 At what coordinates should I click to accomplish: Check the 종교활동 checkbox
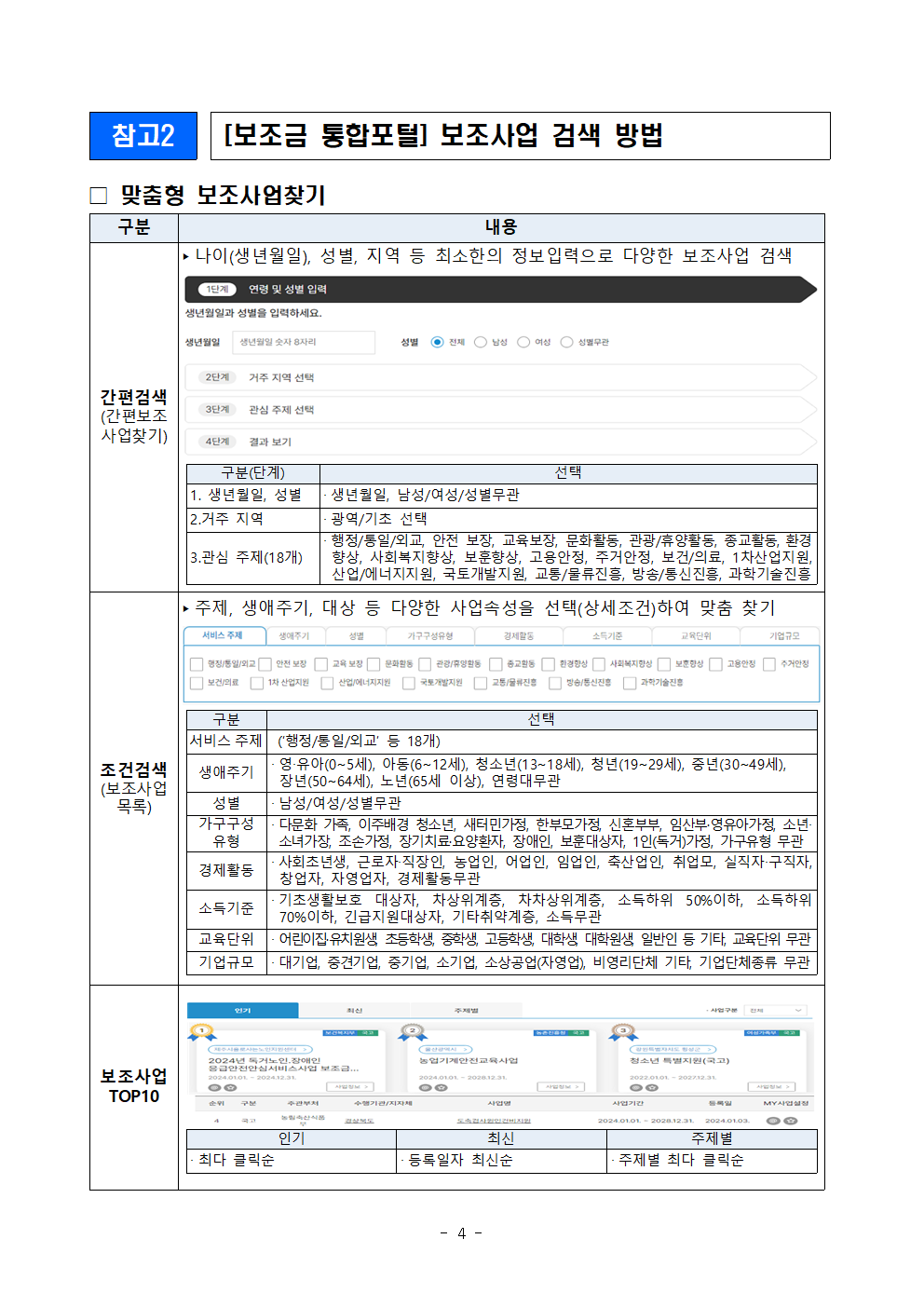click(496, 664)
